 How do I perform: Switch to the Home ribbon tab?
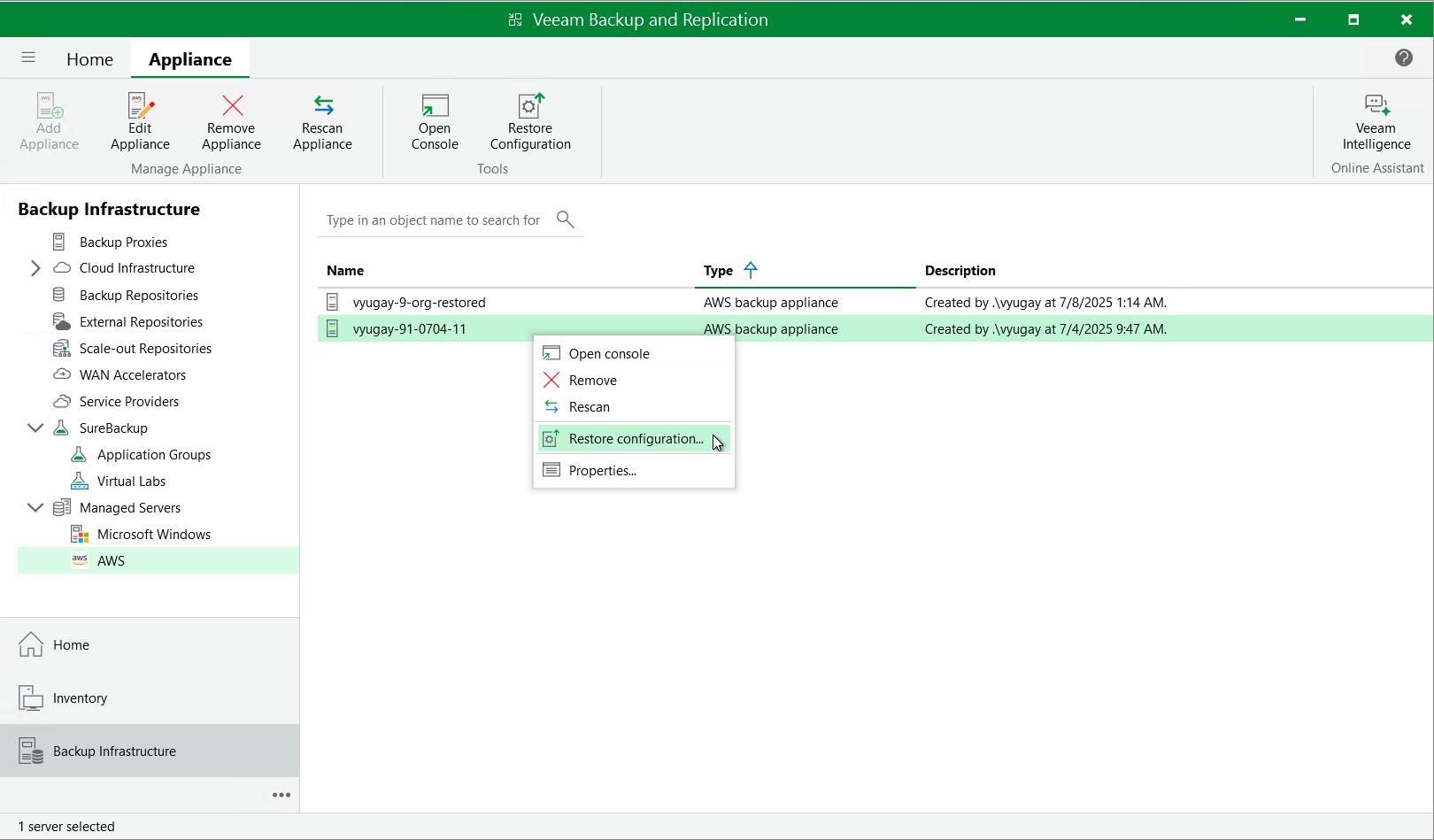[89, 59]
